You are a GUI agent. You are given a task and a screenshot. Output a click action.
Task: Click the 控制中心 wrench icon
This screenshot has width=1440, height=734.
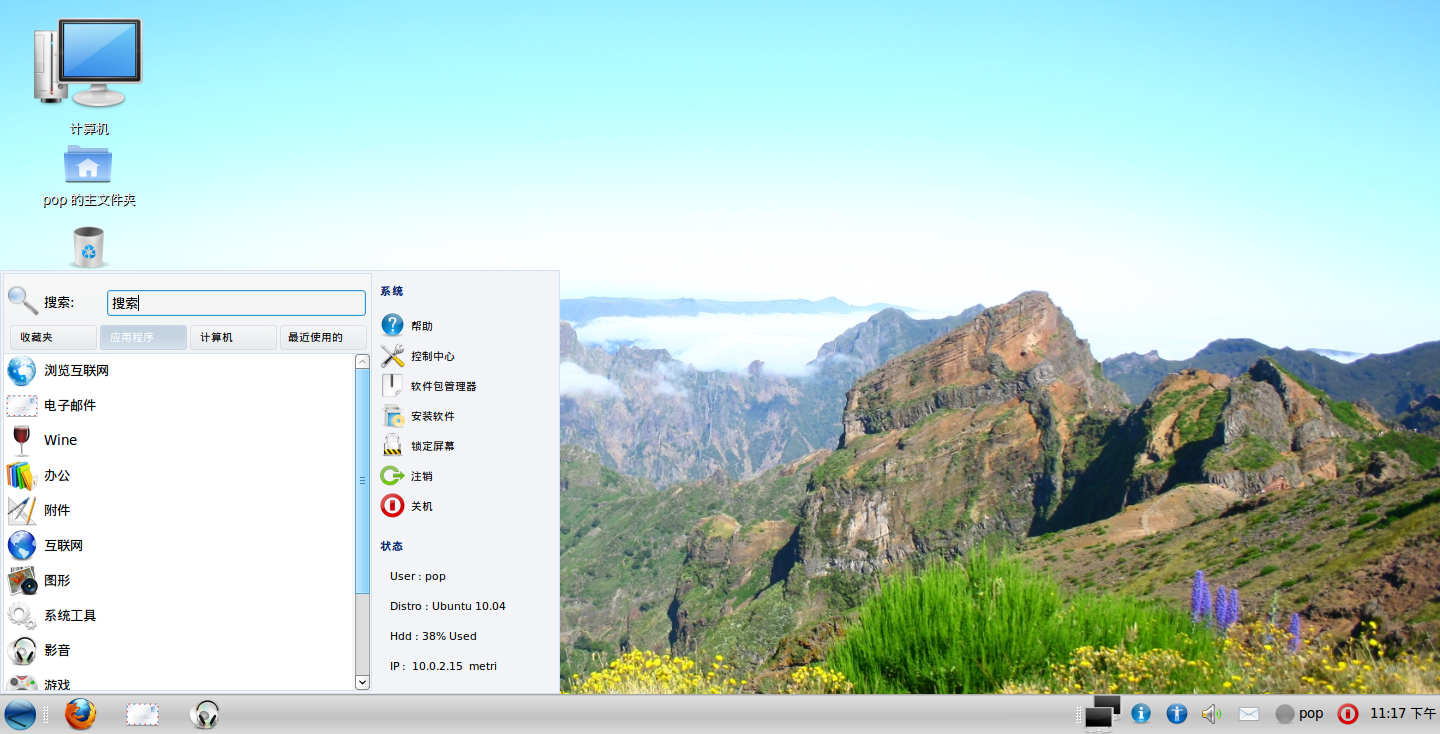(393, 356)
